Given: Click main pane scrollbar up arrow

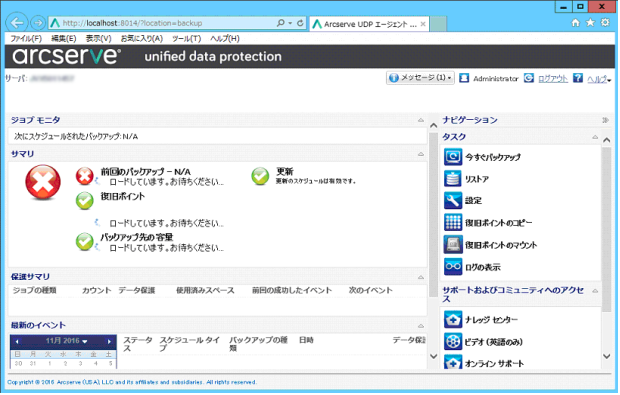Looking at the screenshot, I should coord(433,126).
